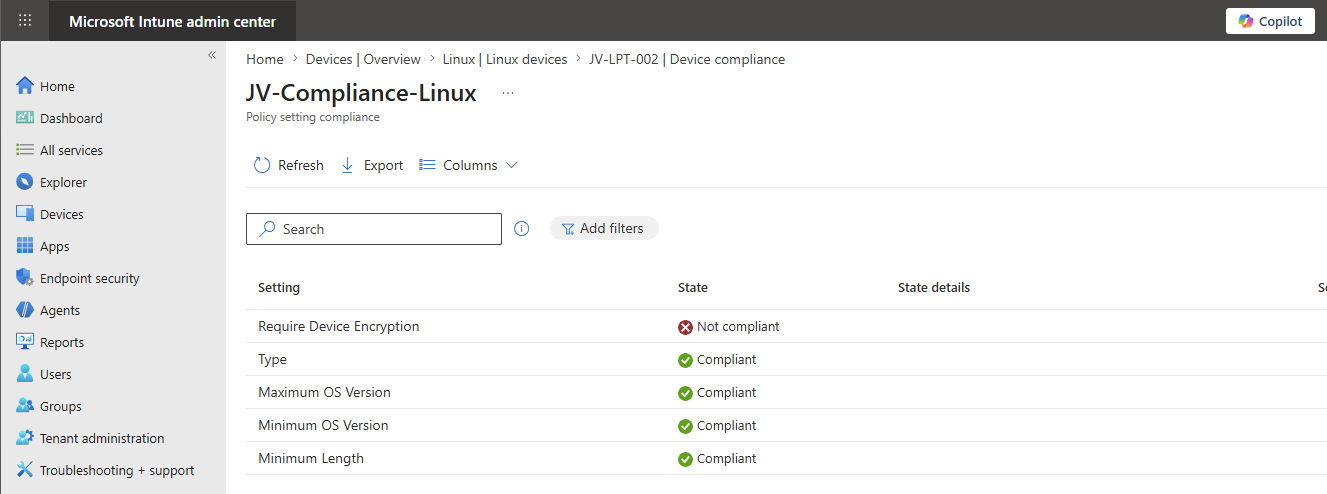Open the ellipsis menu beside JV-Compliance-Linux

coord(508,93)
